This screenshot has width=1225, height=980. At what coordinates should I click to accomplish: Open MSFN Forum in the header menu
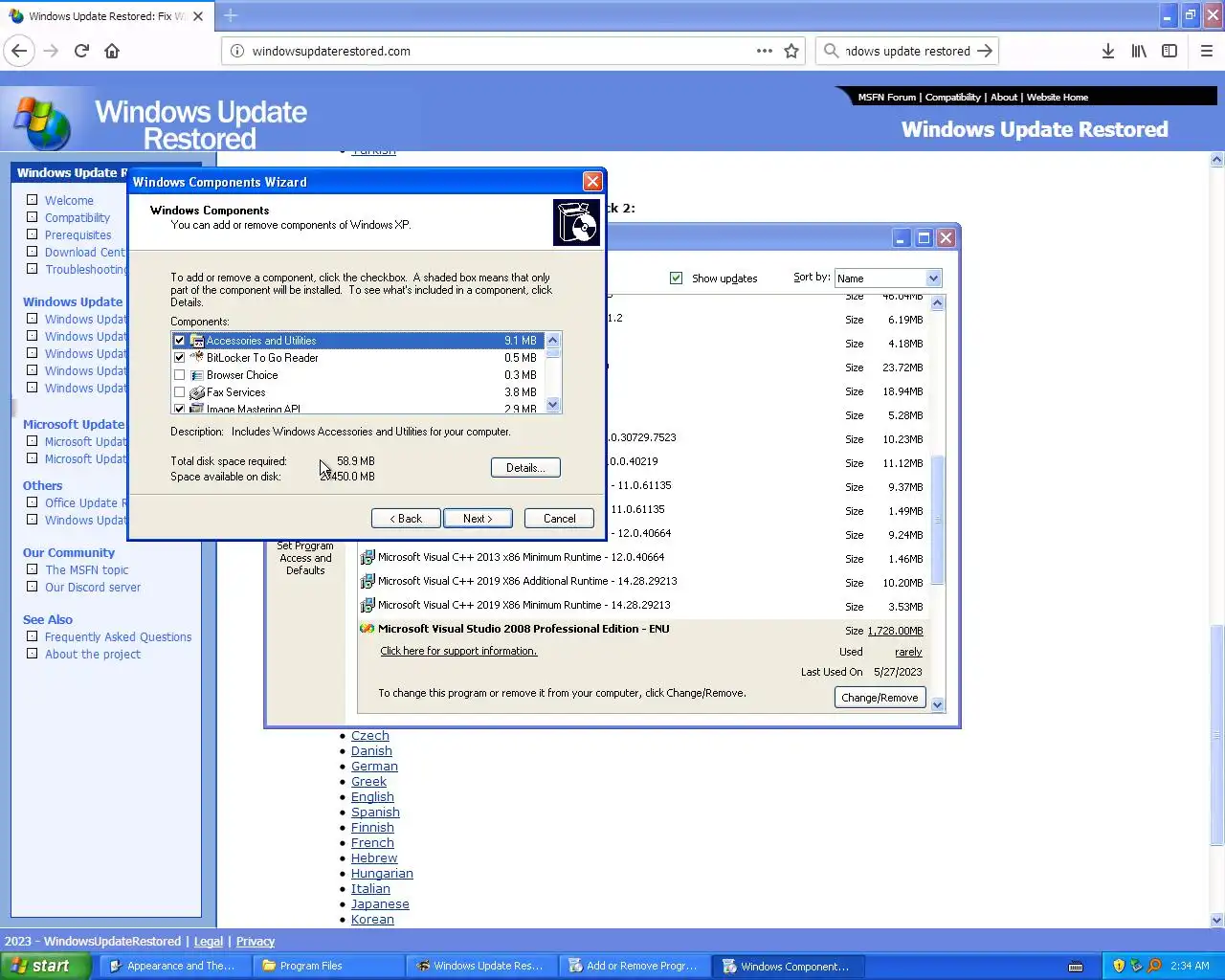click(886, 98)
